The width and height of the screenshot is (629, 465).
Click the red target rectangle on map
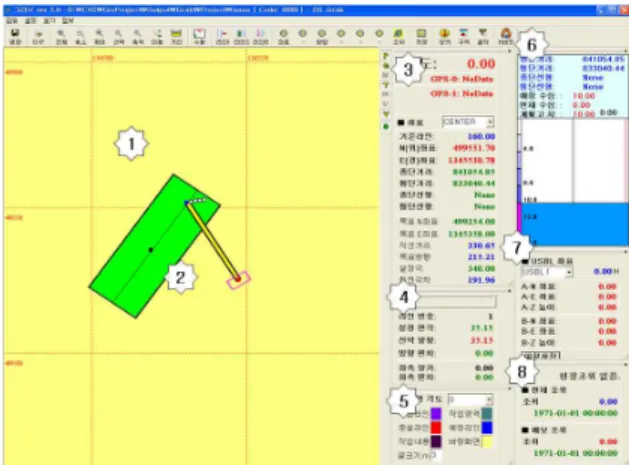tap(239, 280)
